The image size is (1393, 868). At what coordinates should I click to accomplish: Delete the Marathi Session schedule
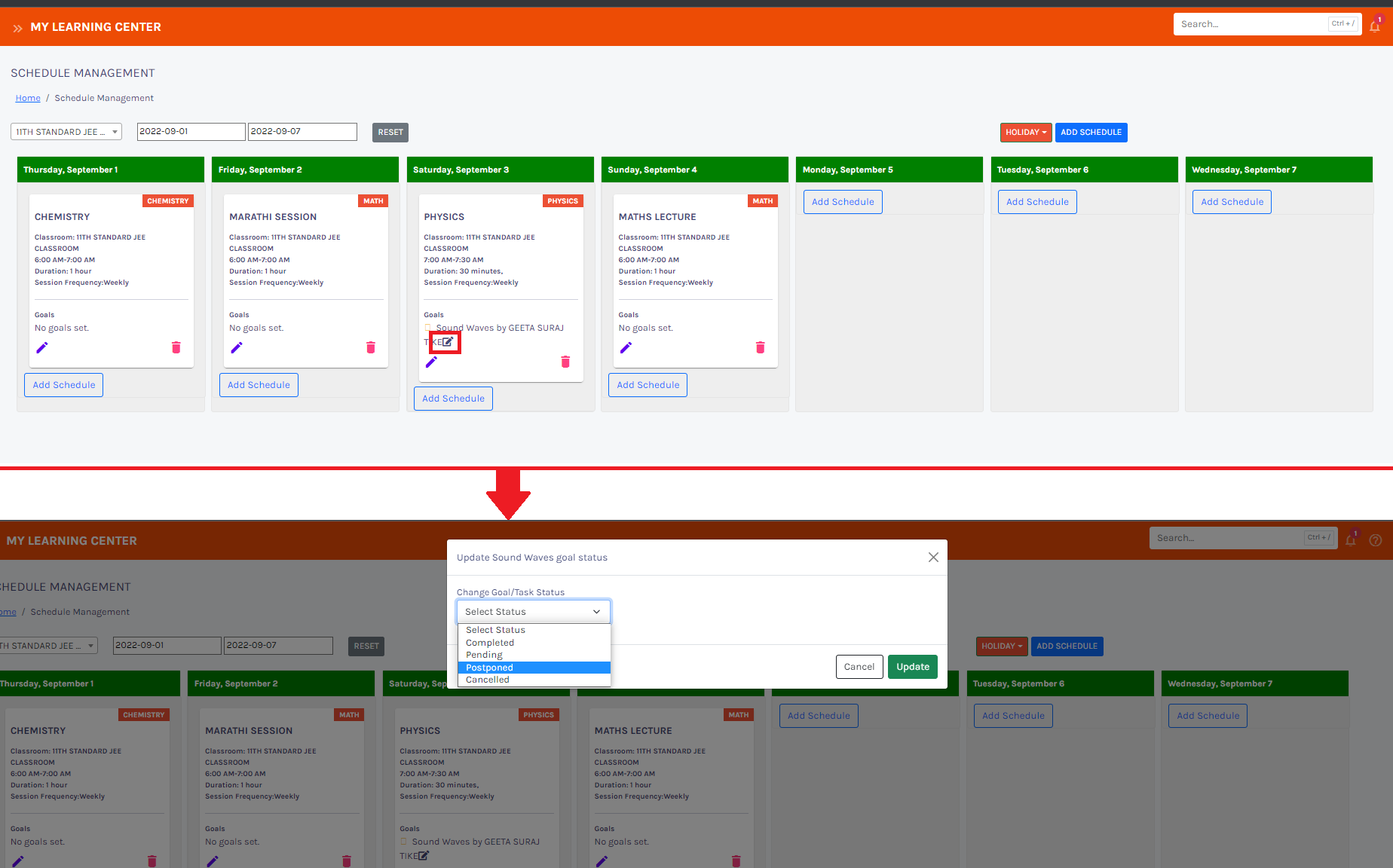click(x=371, y=347)
